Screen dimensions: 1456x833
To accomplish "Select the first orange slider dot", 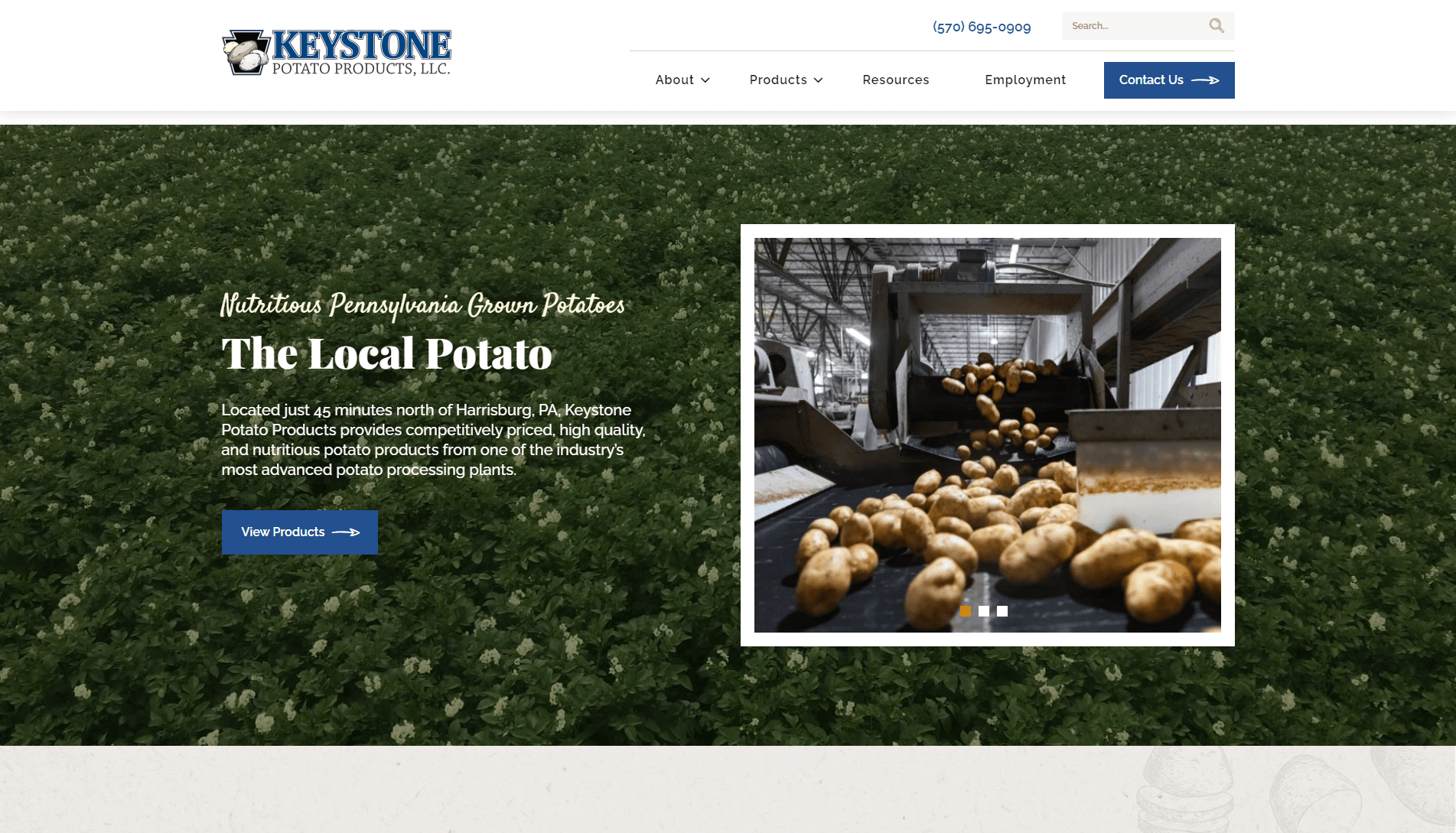I will pos(966,611).
